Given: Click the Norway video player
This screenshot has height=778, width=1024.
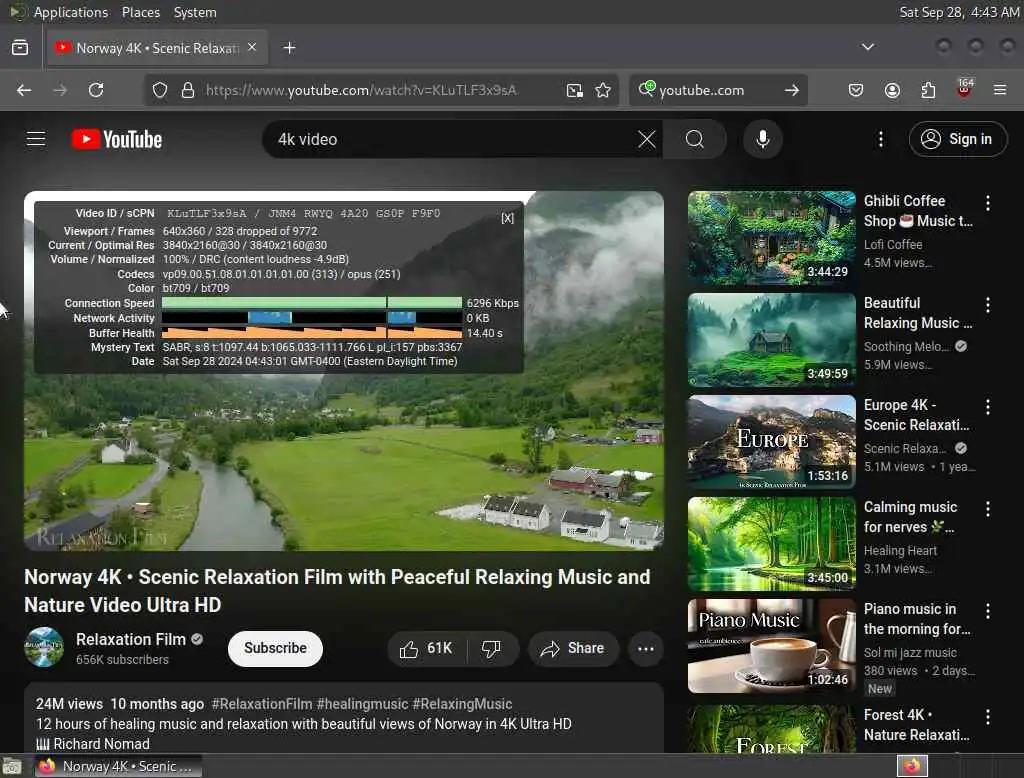Looking at the screenshot, I should [x=344, y=370].
